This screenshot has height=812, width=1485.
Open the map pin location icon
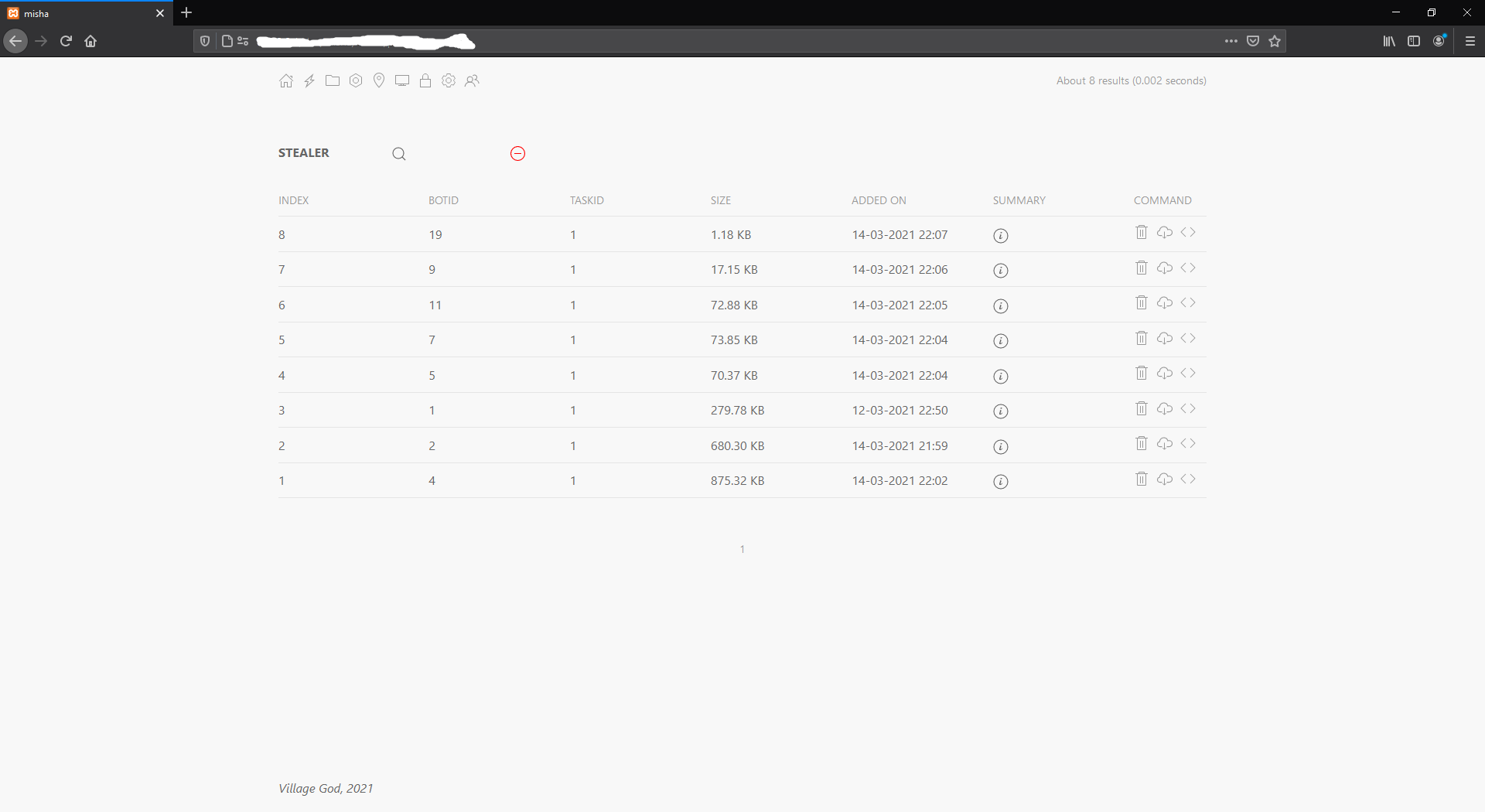[379, 80]
